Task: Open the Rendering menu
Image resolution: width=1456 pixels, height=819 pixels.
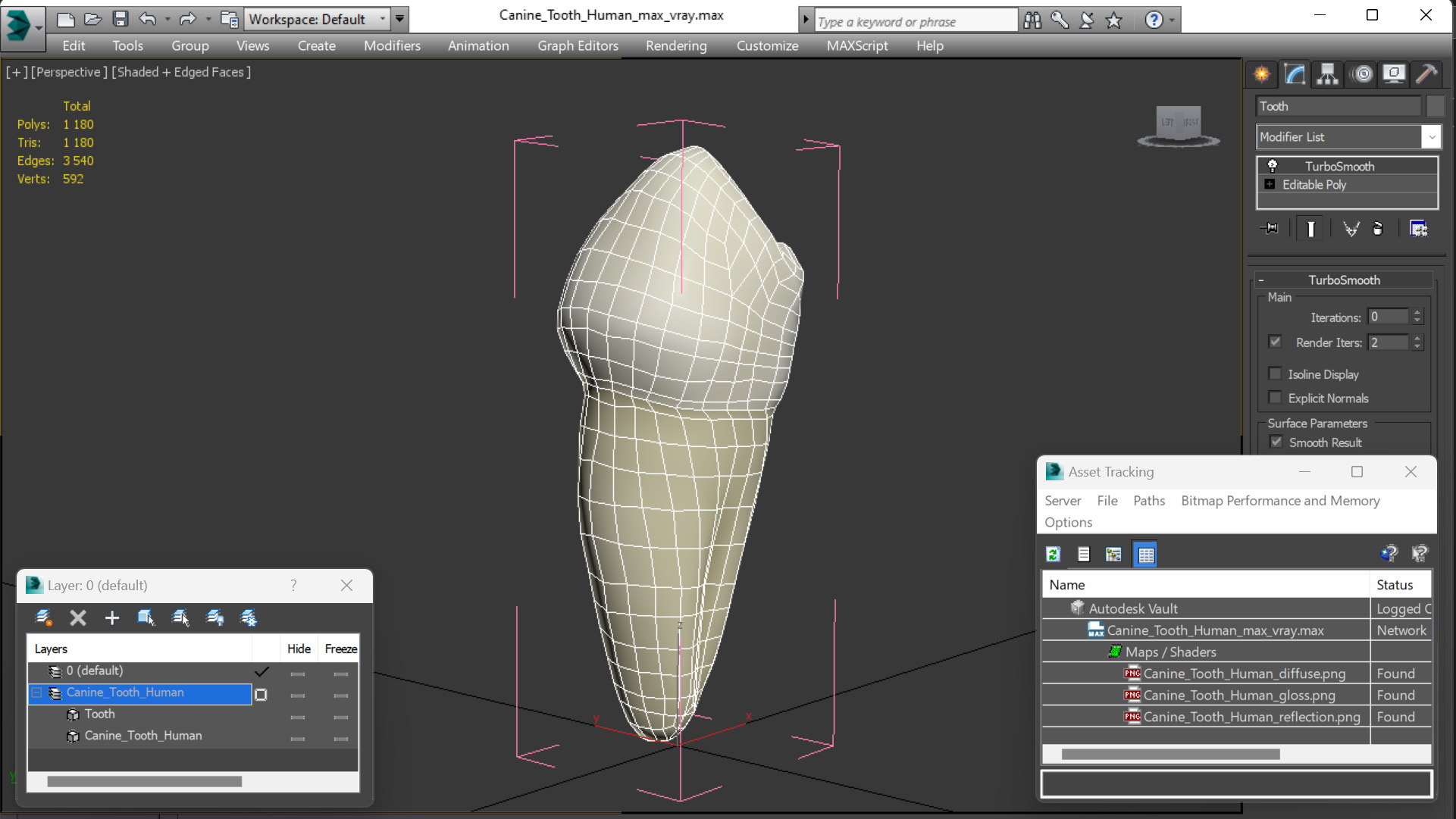Action: 676,45
